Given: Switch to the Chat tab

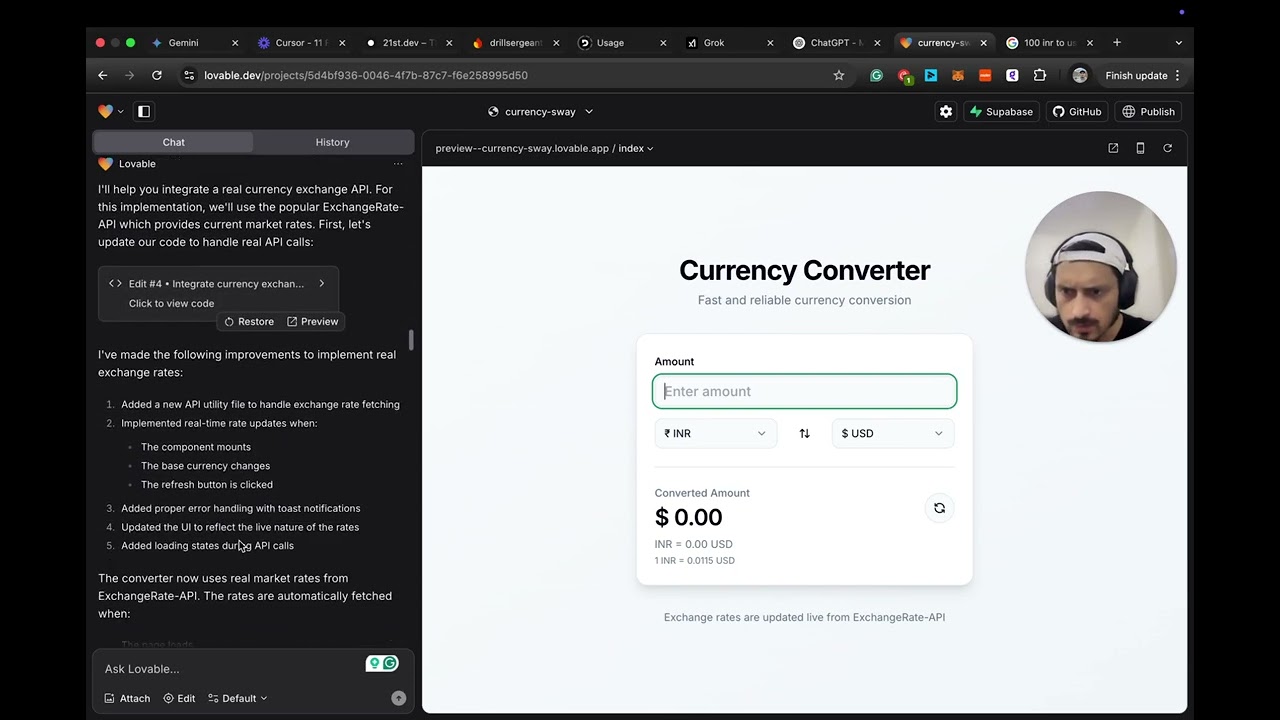Looking at the screenshot, I should [174, 142].
